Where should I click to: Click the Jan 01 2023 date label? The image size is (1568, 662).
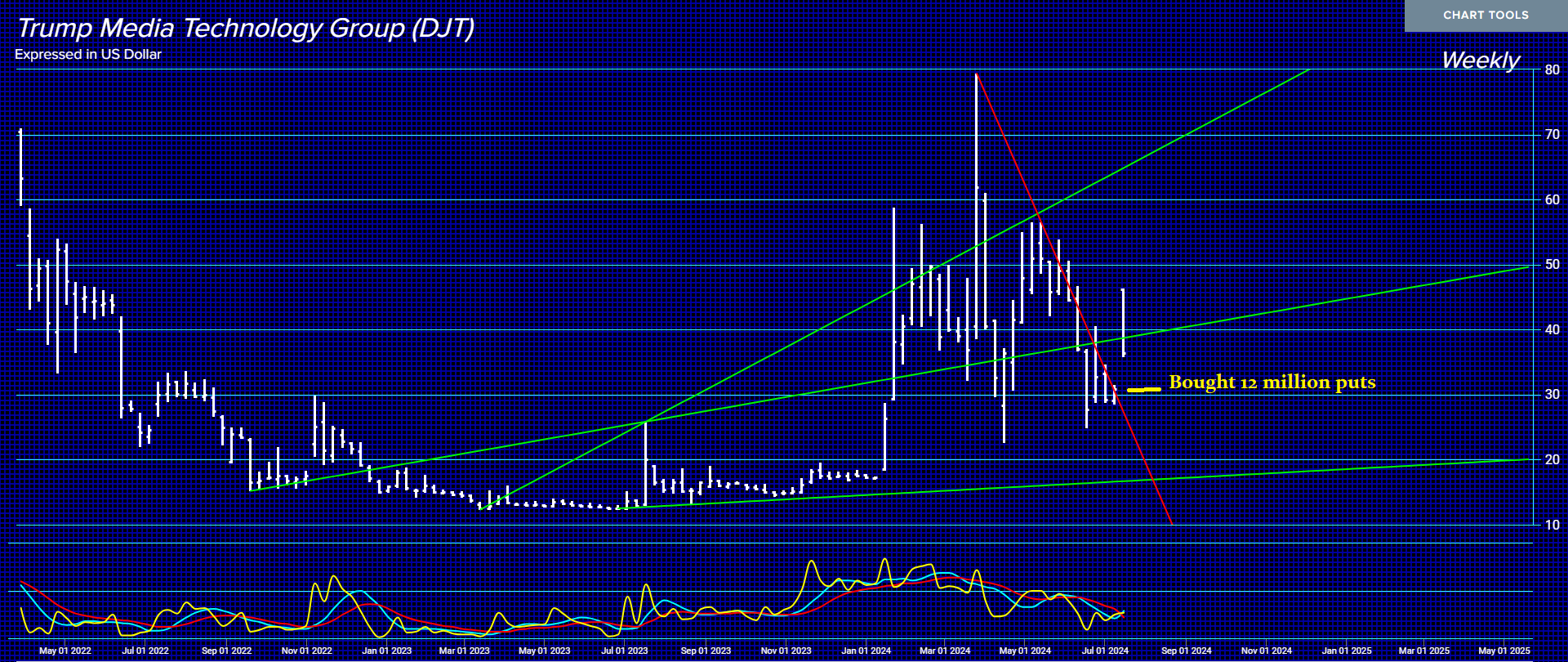[x=387, y=651]
